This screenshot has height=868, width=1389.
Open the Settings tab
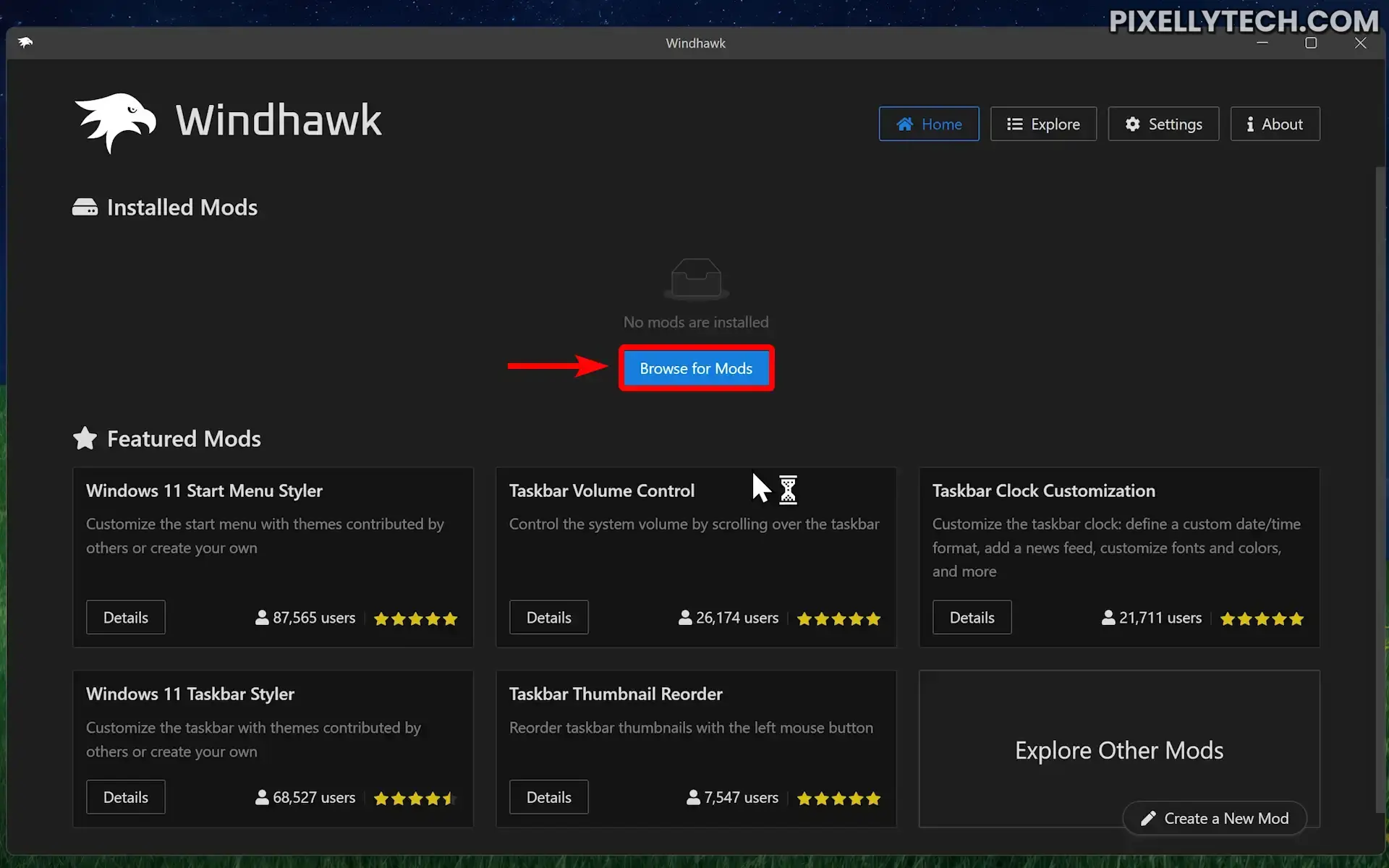(1163, 124)
